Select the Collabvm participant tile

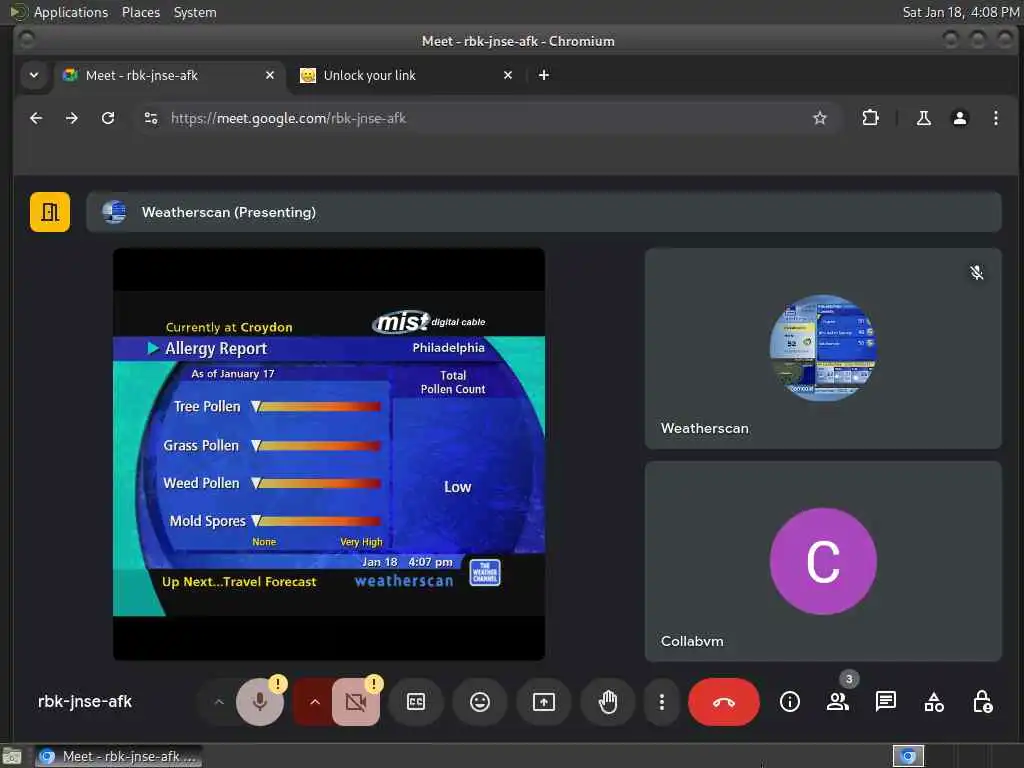click(x=823, y=561)
